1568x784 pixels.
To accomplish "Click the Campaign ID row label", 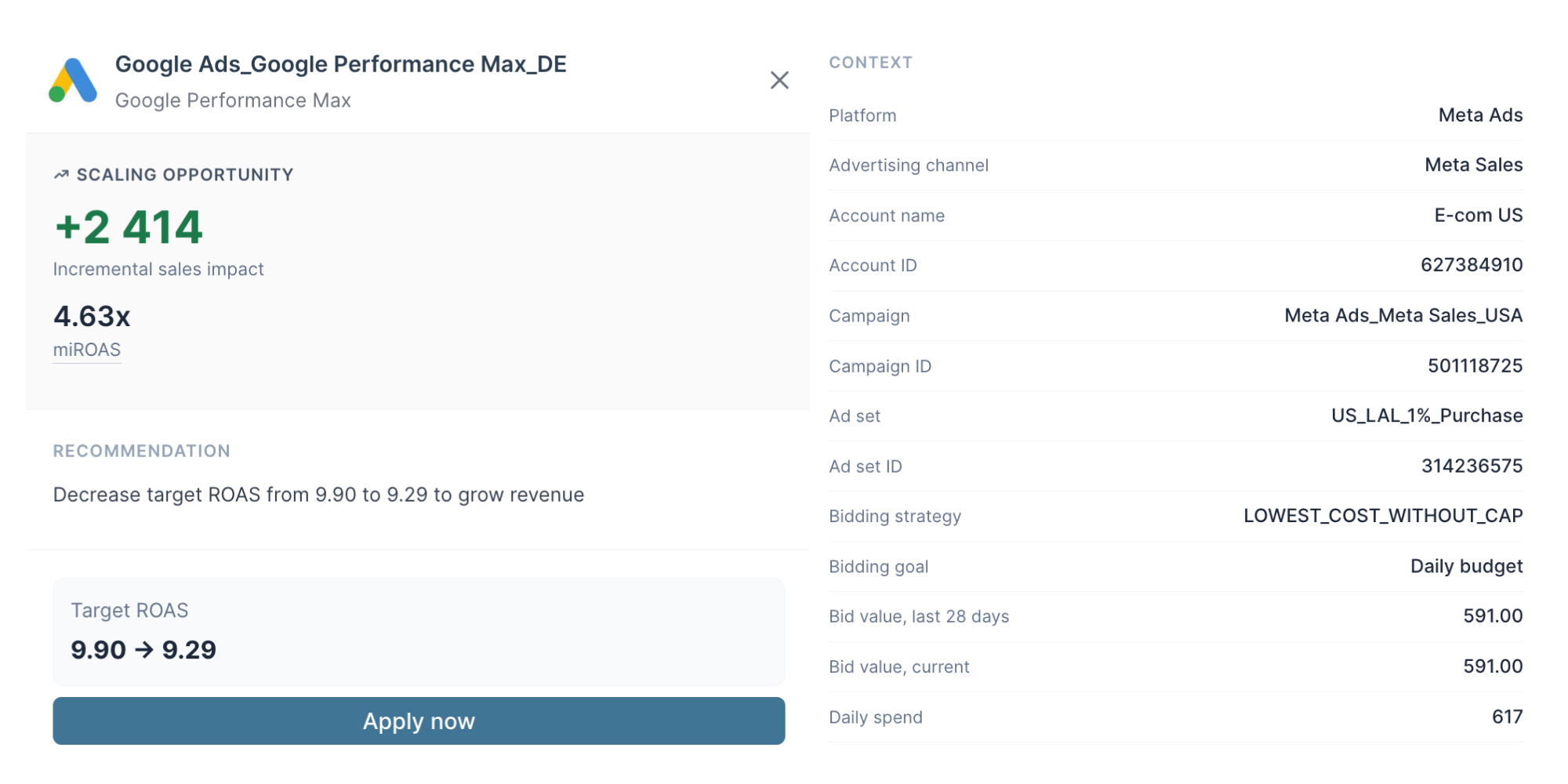I will 880,366.
